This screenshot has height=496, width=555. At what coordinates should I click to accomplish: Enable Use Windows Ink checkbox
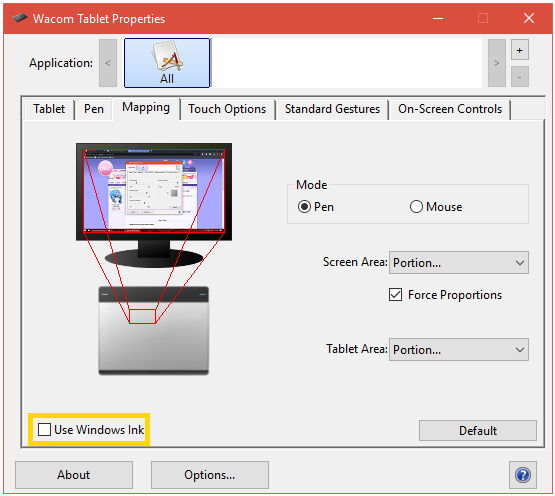click(x=44, y=429)
